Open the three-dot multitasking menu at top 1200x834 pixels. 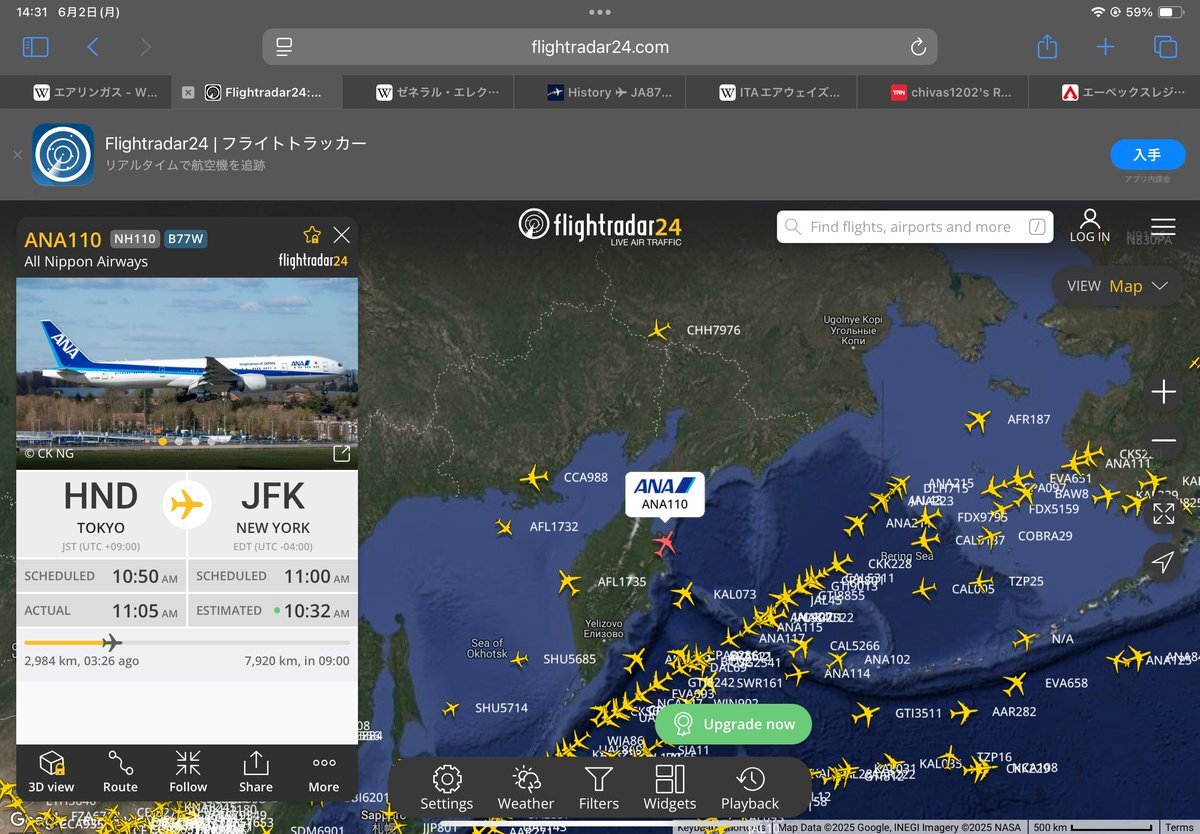[x=600, y=12]
